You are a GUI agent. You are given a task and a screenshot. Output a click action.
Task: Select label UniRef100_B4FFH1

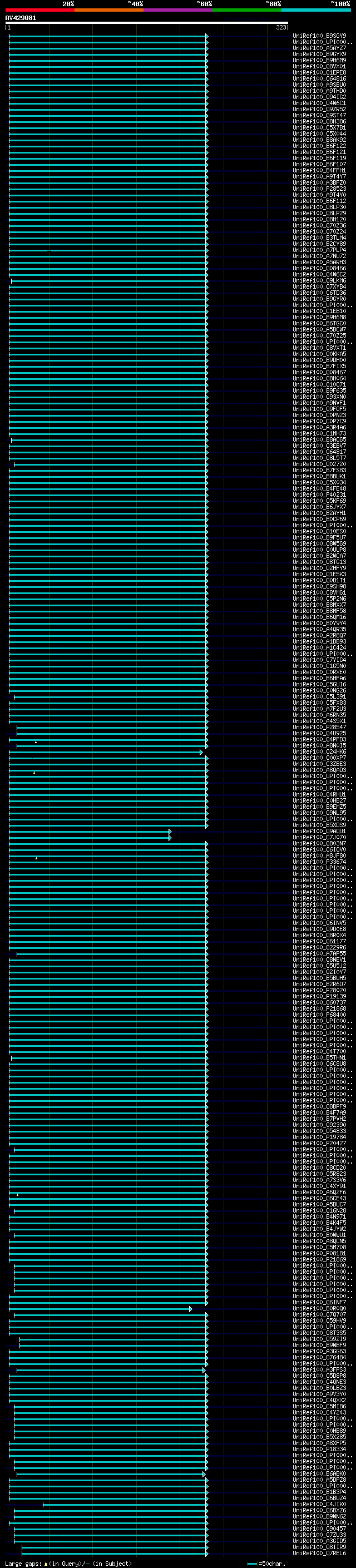[x=319, y=170]
